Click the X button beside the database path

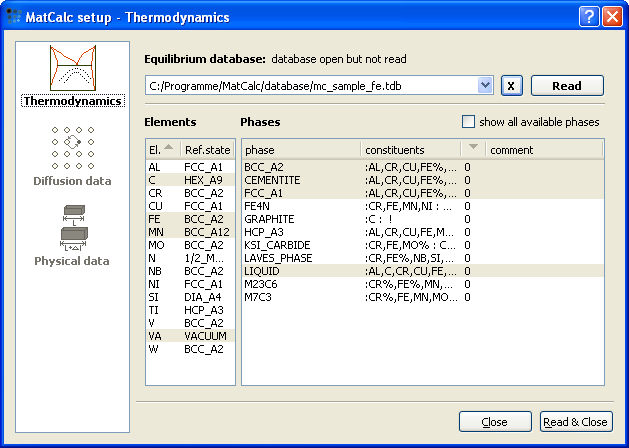(511, 86)
